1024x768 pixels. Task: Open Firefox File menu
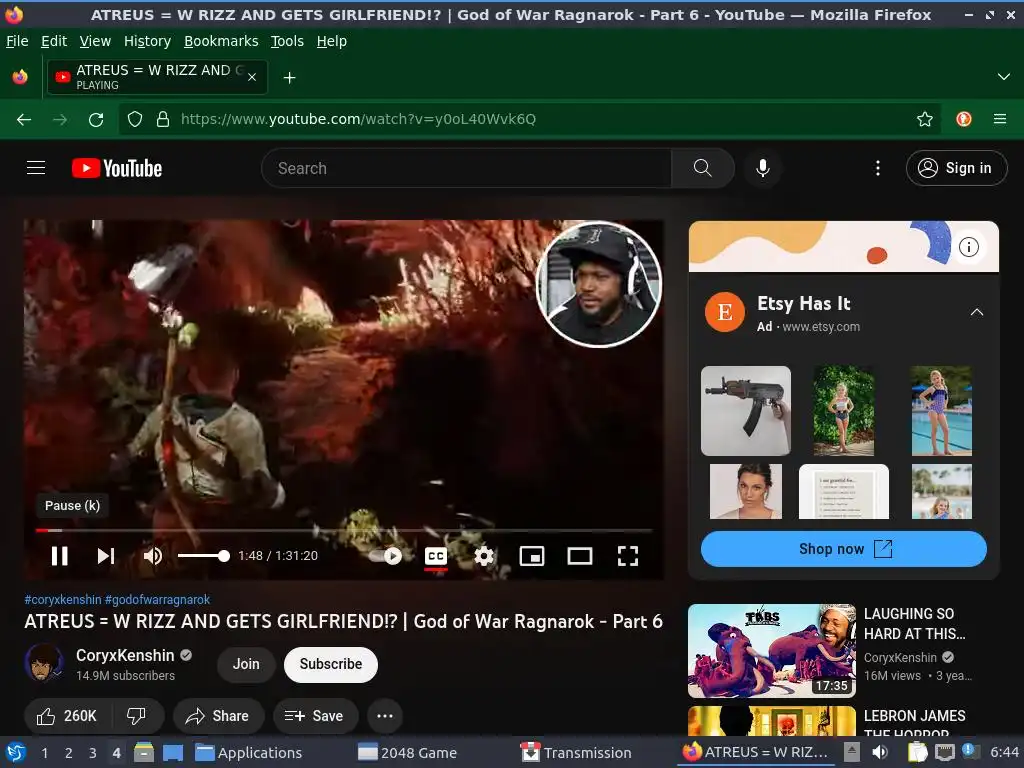tap(17, 41)
